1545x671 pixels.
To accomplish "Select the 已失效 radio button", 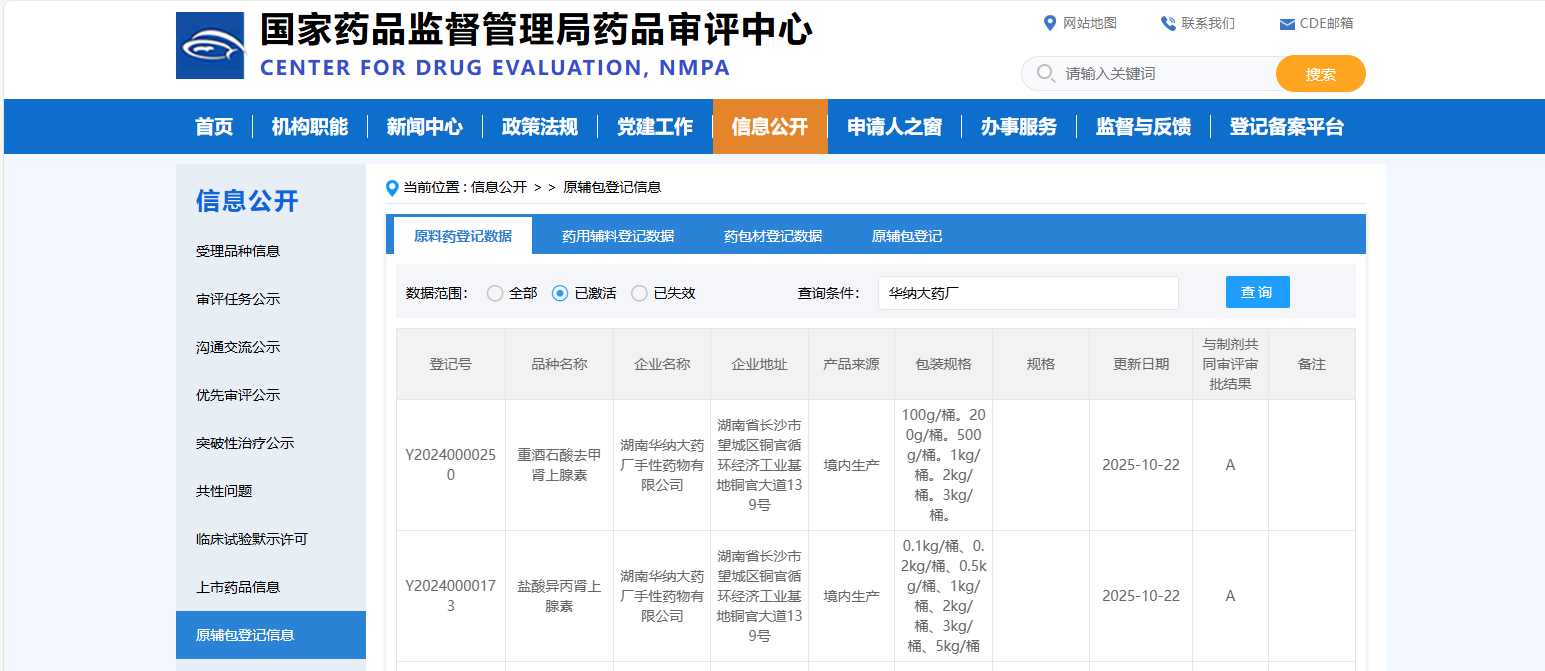I will [x=637, y=293].
